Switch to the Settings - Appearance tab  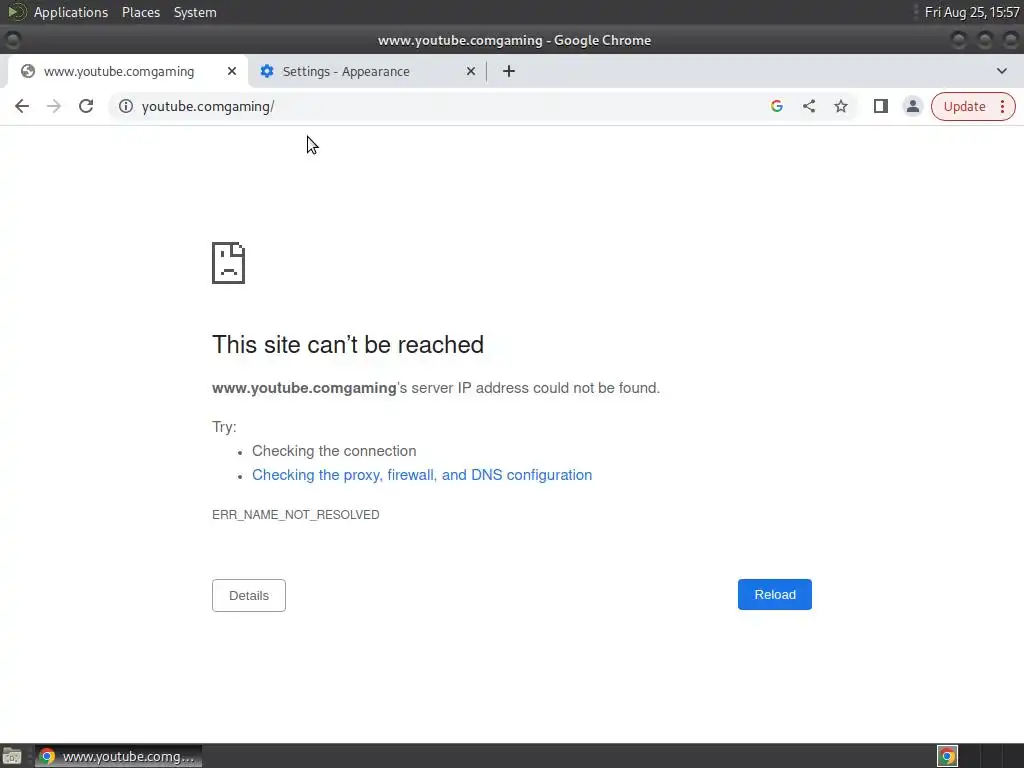[366, 71]
